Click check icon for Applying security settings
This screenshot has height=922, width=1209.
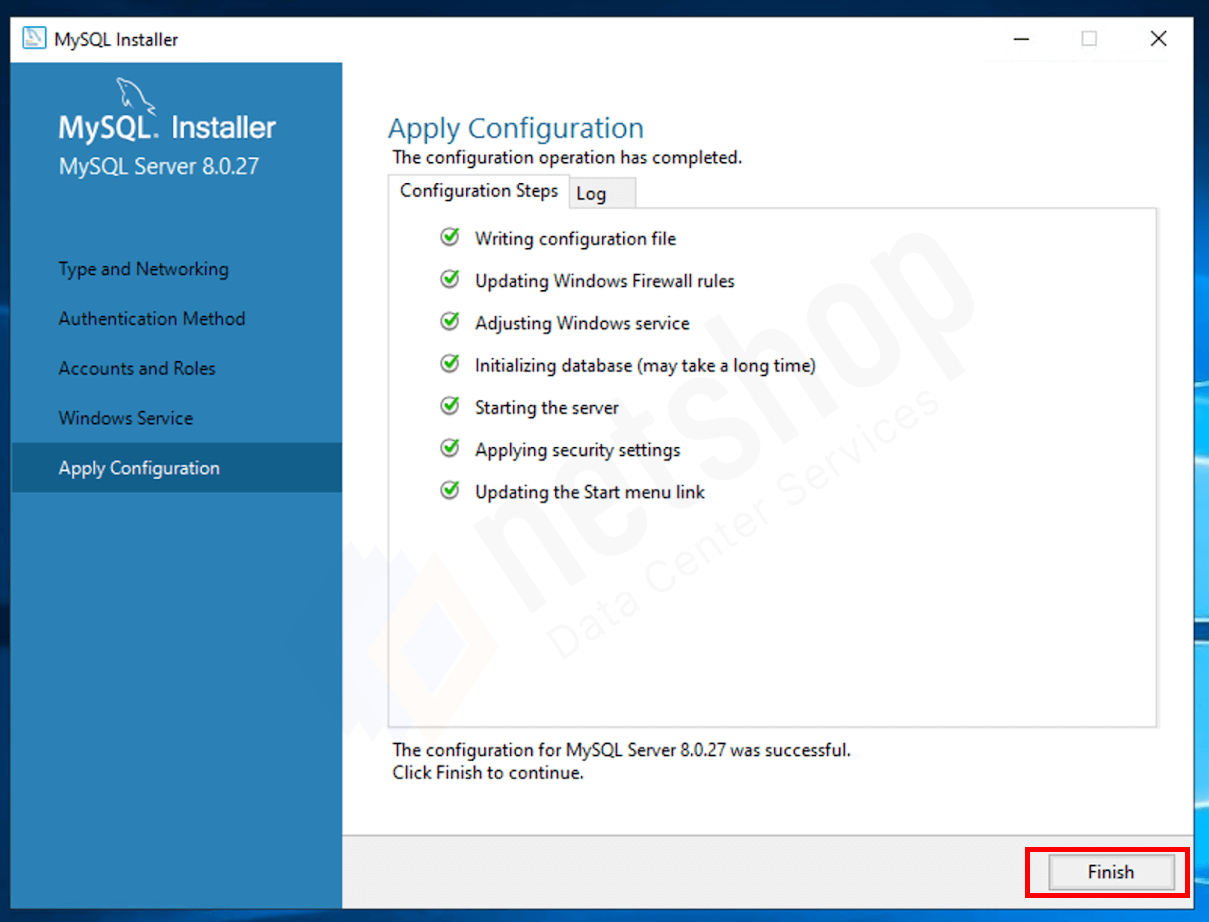(x=450, y=449)
